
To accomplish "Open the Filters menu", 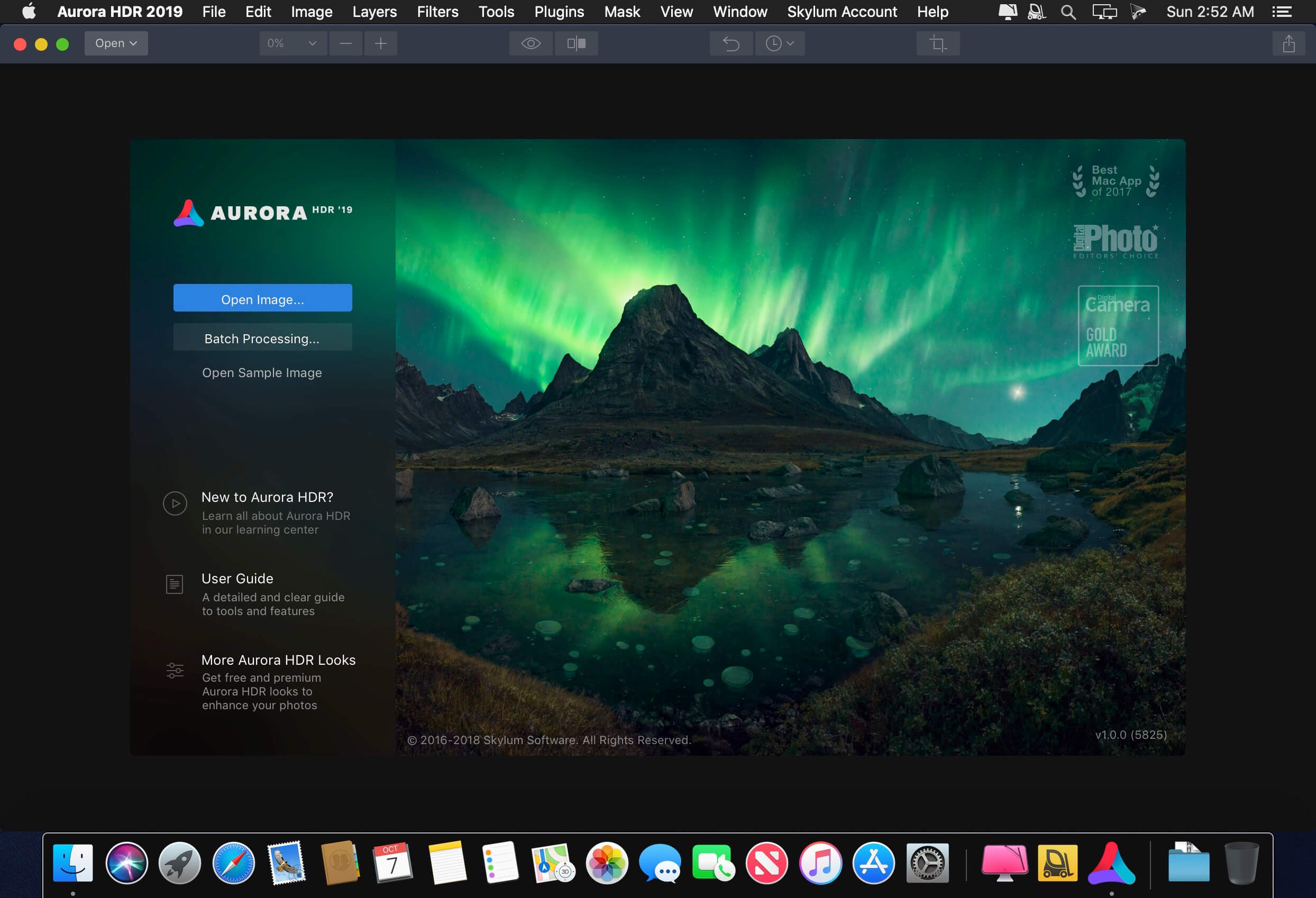I will (x=437, y=12).
